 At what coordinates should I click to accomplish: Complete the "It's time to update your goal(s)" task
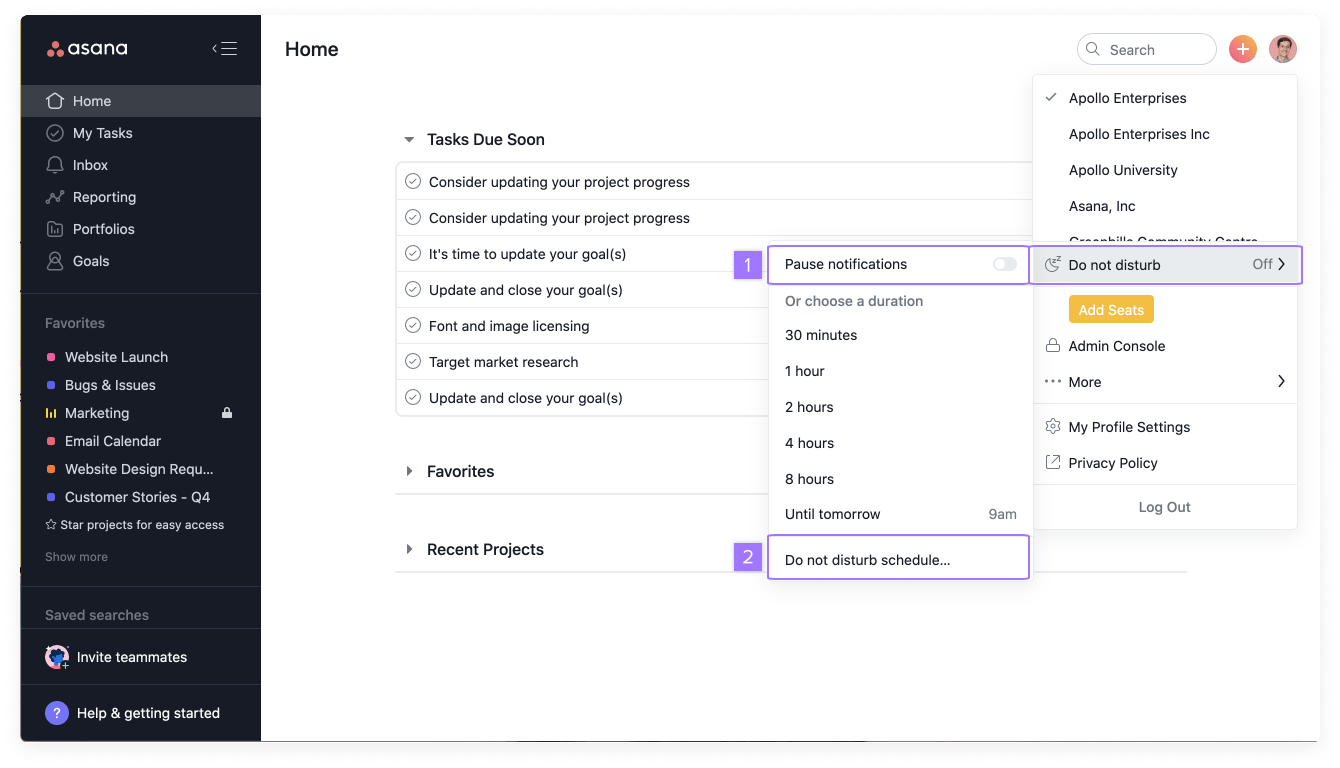click(413, 254)
